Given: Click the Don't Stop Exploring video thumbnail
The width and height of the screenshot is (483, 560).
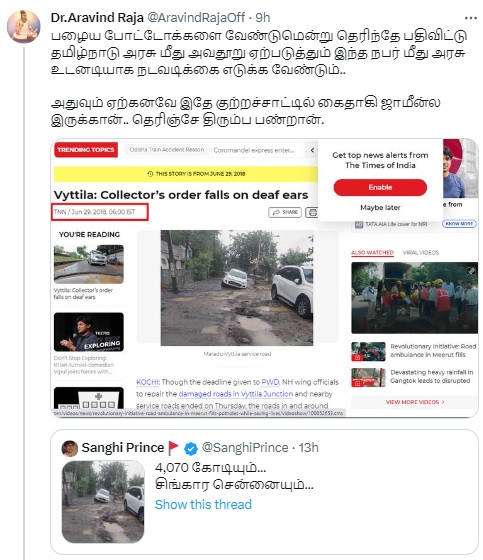Looking at the screenshot, I should tap(89, 332).
